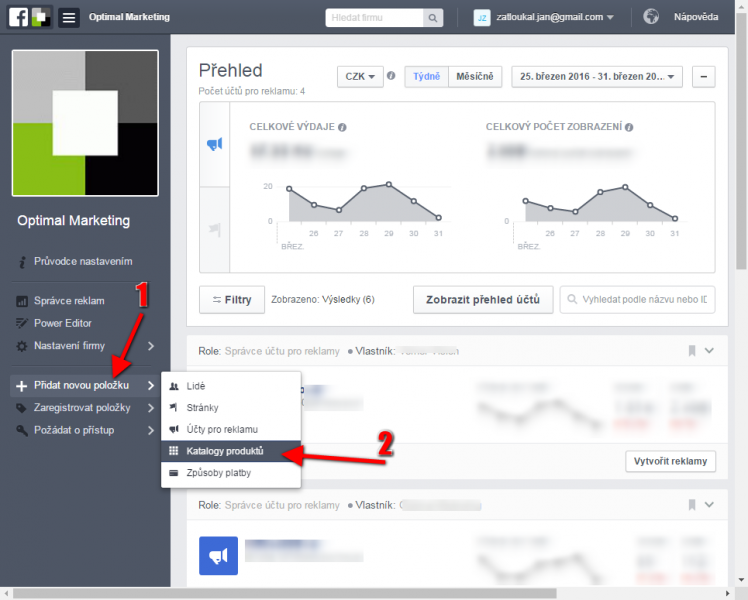The height and width of the screenshot is (600, 748).
Task: Expand Požádat o přístup submenu arrow
Action: (151, 430)
